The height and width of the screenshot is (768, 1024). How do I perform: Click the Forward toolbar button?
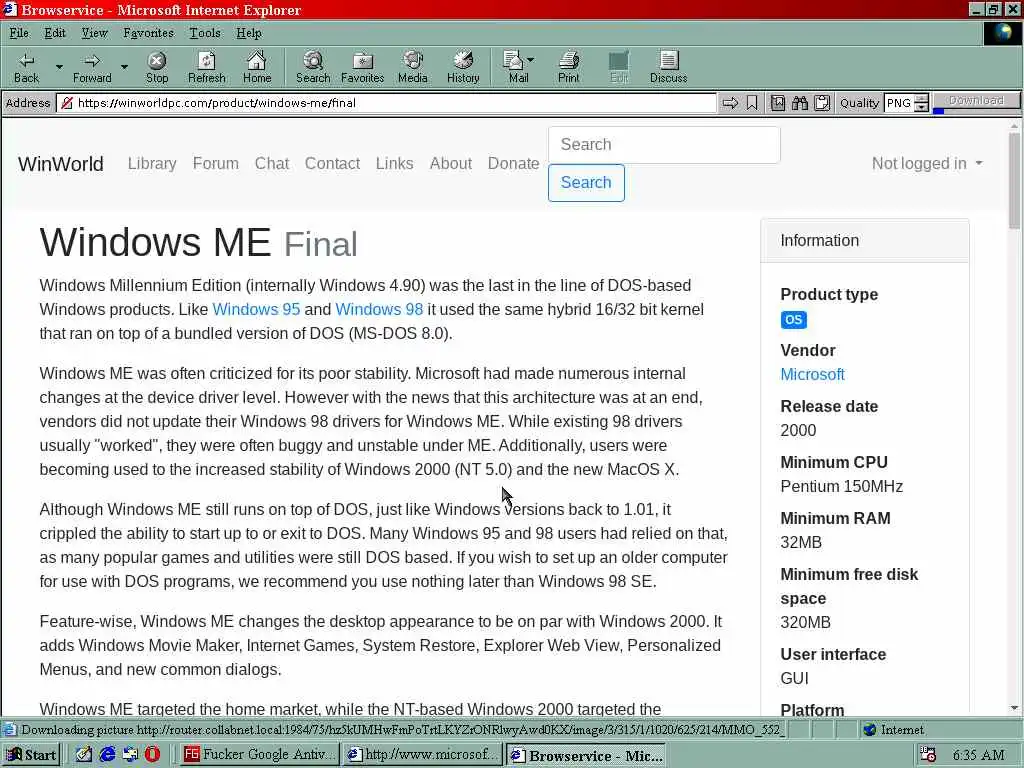click(92, 67)
